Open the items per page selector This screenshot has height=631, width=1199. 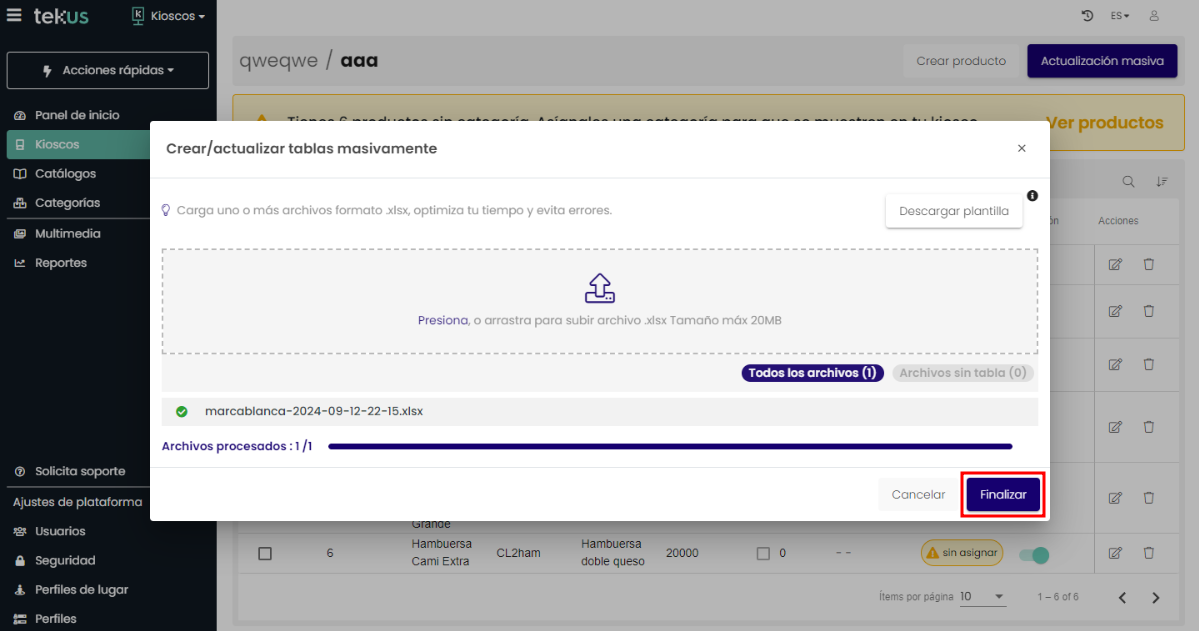983,597
